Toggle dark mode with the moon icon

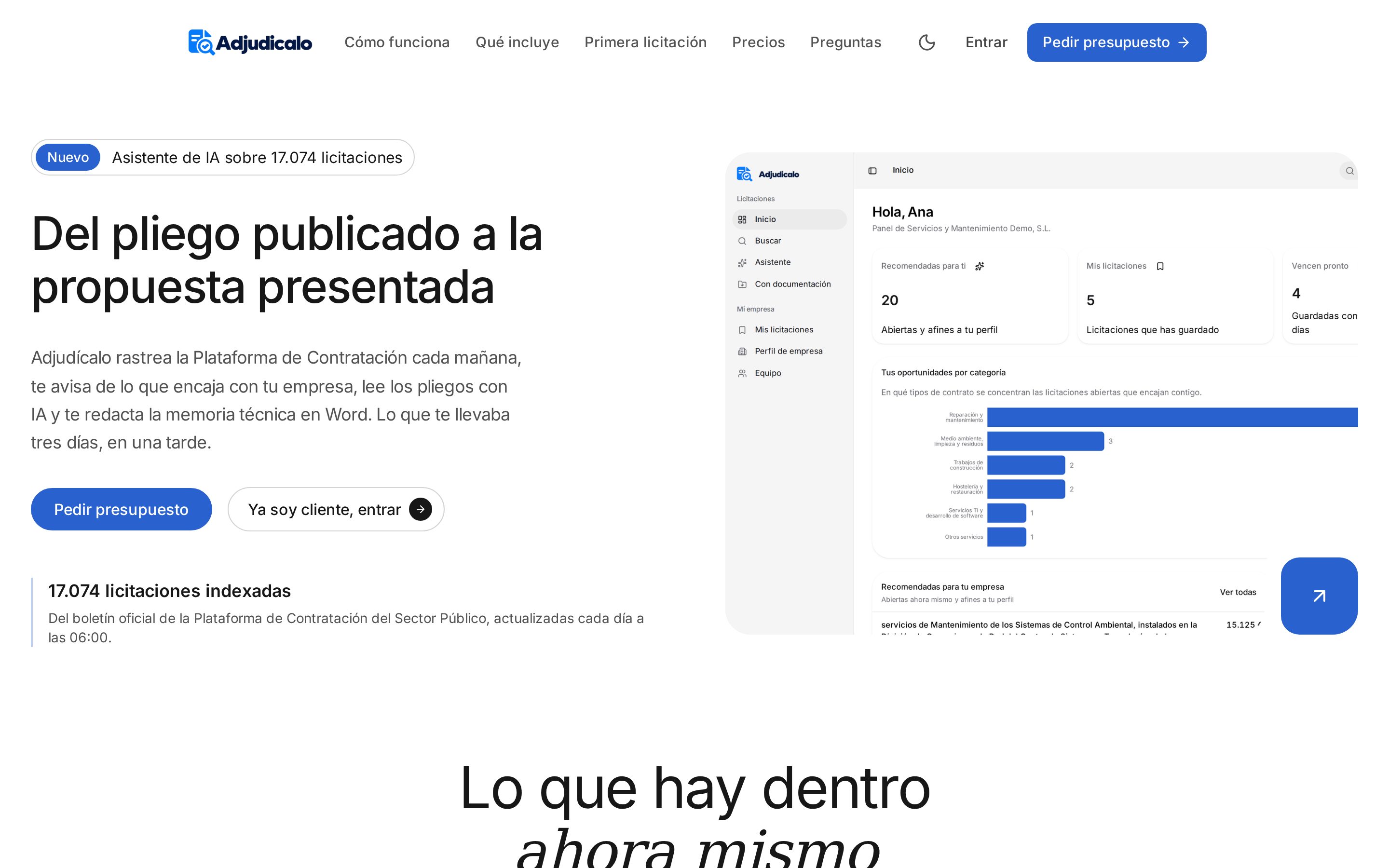coord(926,42)
